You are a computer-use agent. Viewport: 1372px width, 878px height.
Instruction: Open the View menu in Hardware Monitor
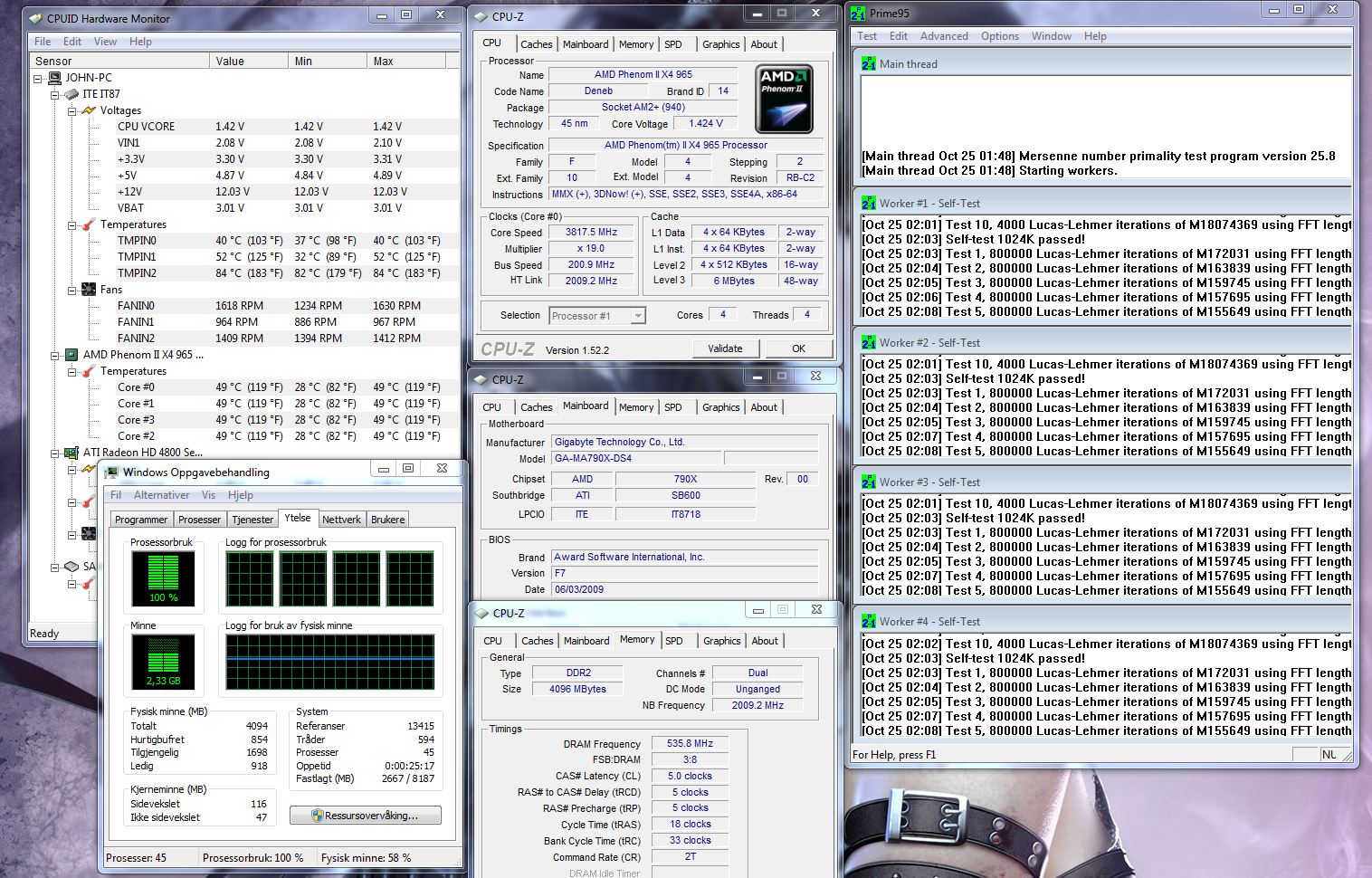105,42
